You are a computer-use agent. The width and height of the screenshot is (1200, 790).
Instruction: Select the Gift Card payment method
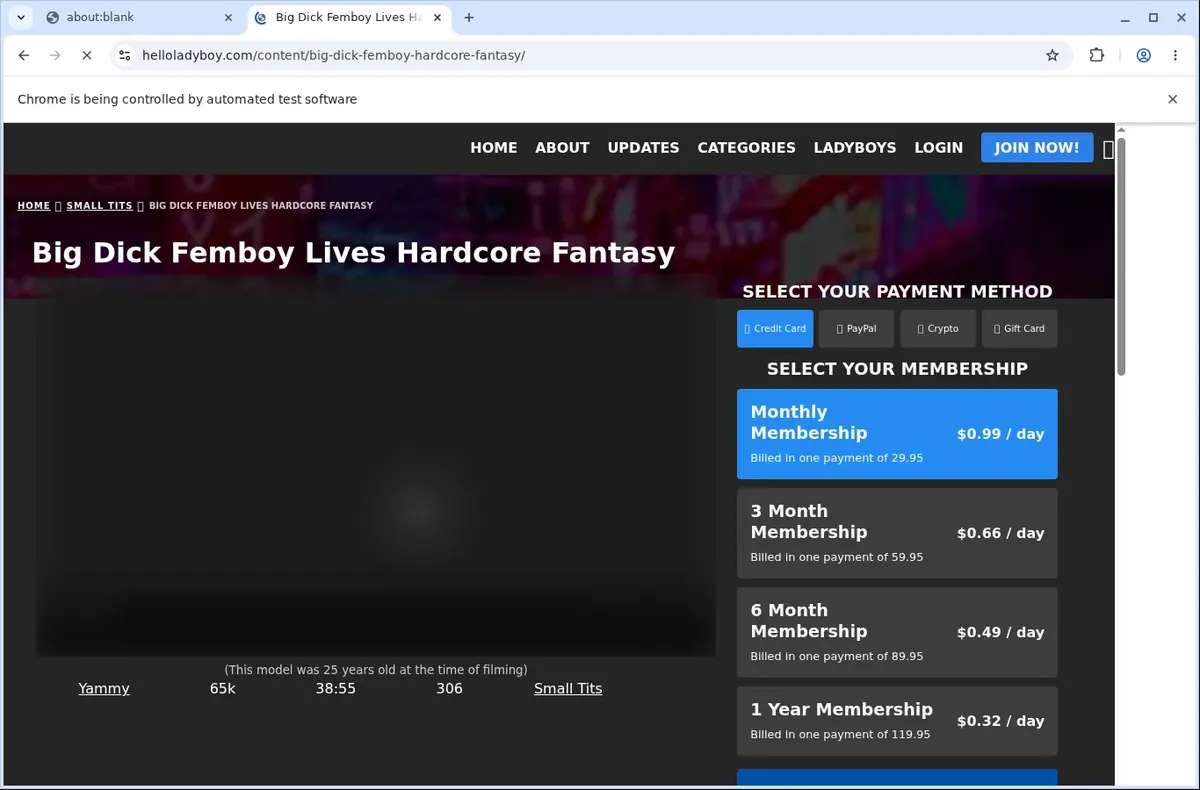[x=1020, y=329]
